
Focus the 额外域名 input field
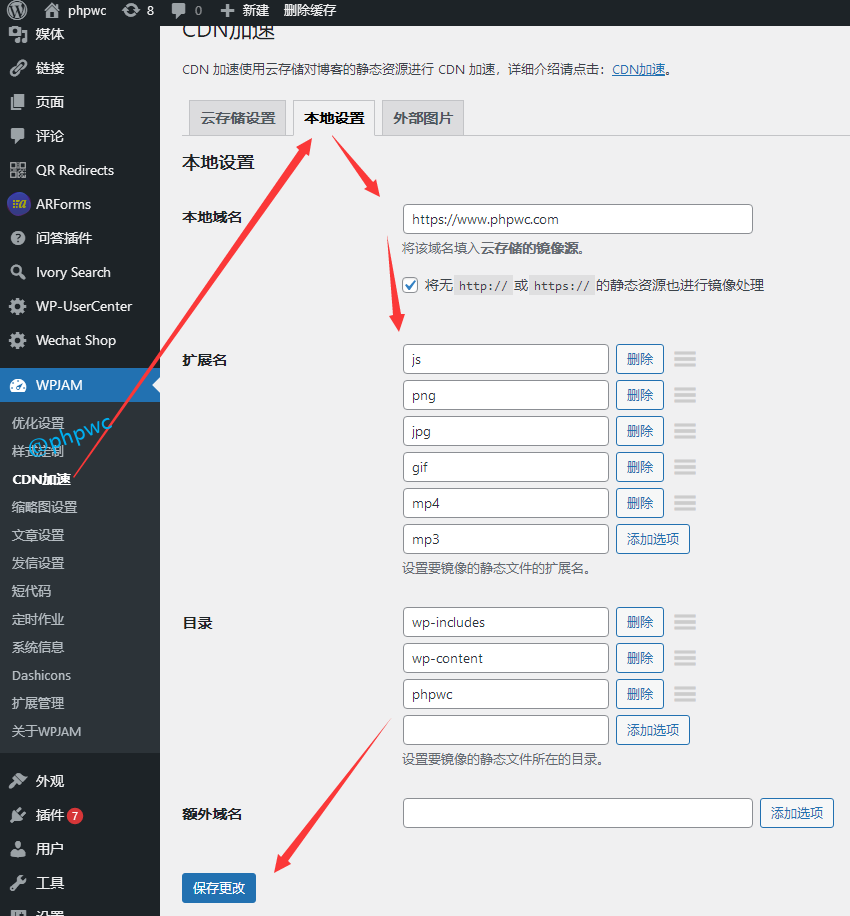tap(577, 813)
